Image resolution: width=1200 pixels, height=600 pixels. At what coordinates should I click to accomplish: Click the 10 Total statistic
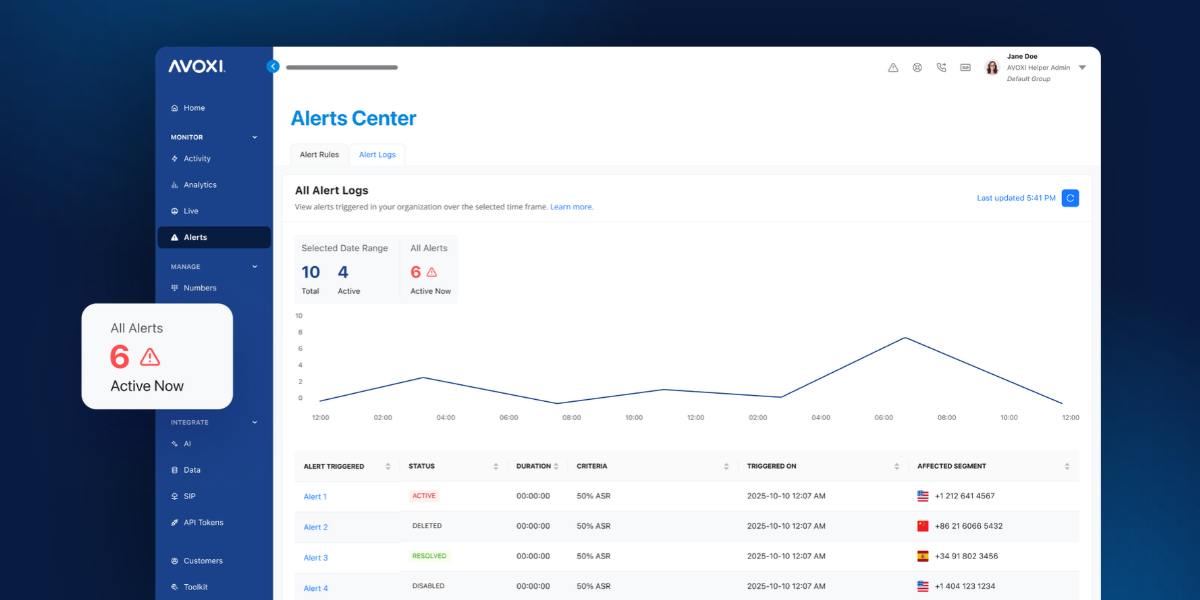coord(311,279)
